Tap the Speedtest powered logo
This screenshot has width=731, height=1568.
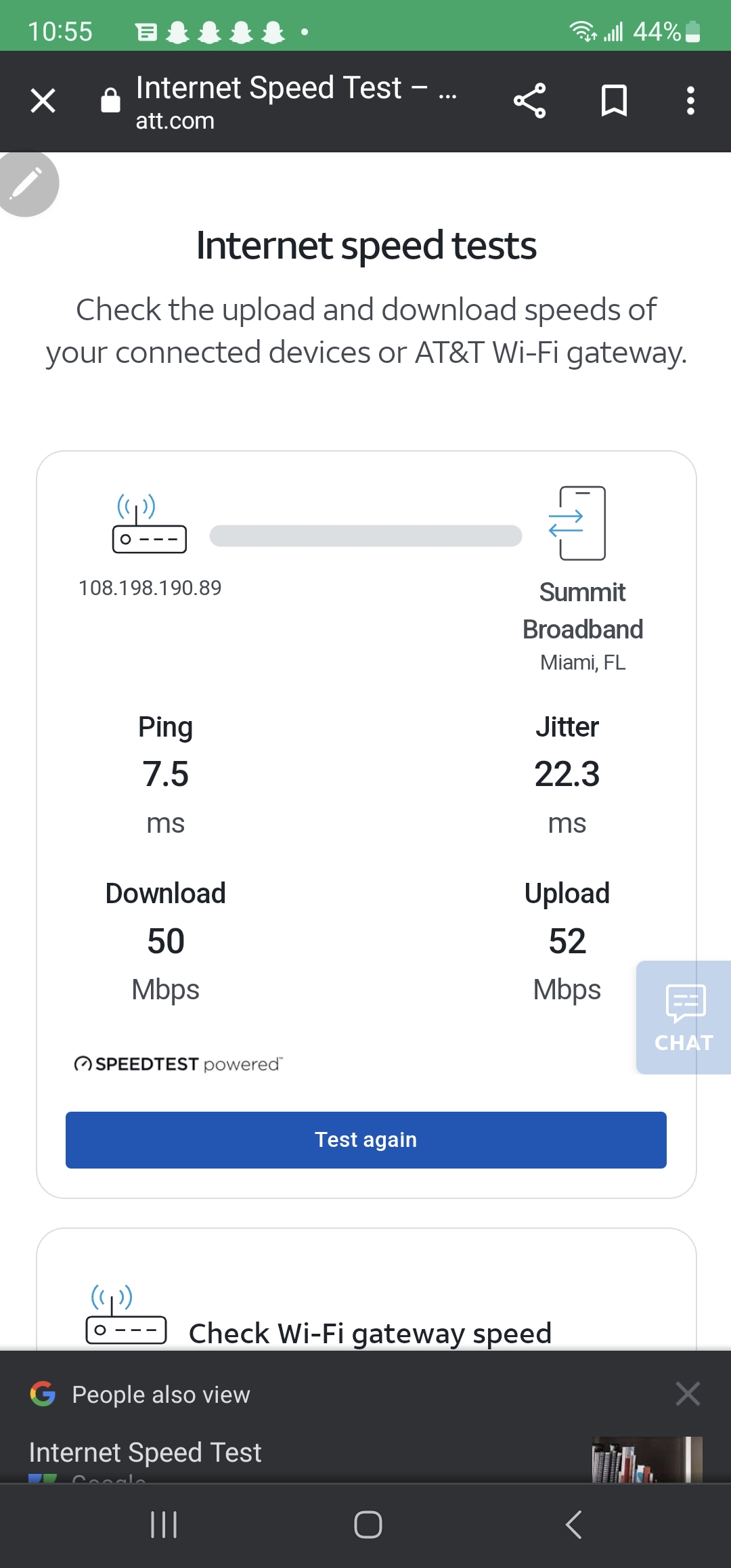coord(178,1064)
